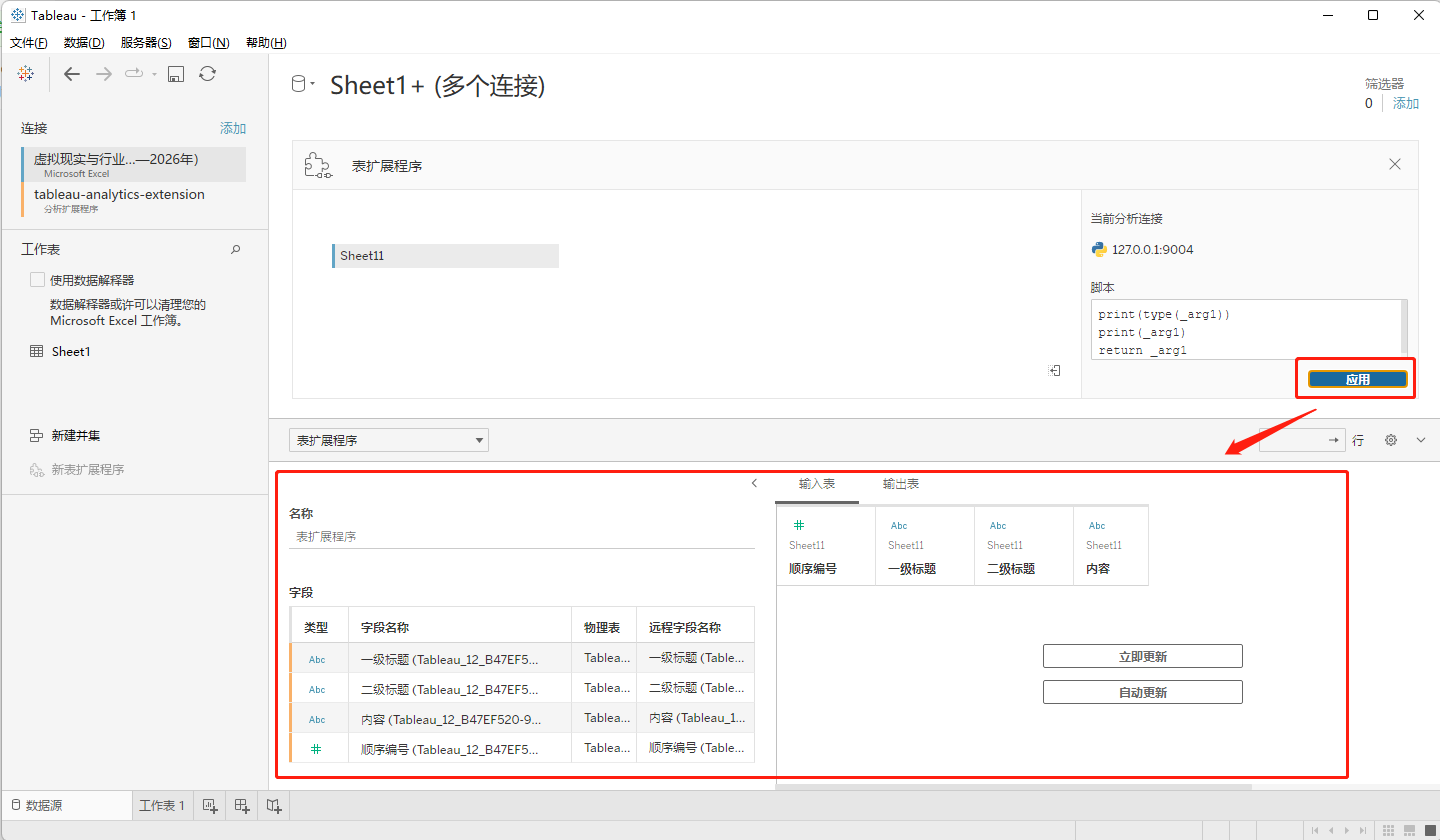Click into the script text area
This screenshot has width=1440, height=840.
(x=1244, y=330)
